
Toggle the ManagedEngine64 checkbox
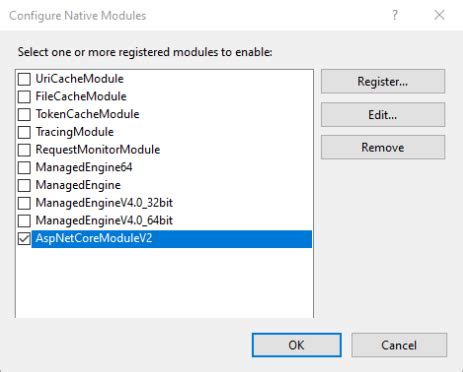pyautogui.click(x=24, y=168)
